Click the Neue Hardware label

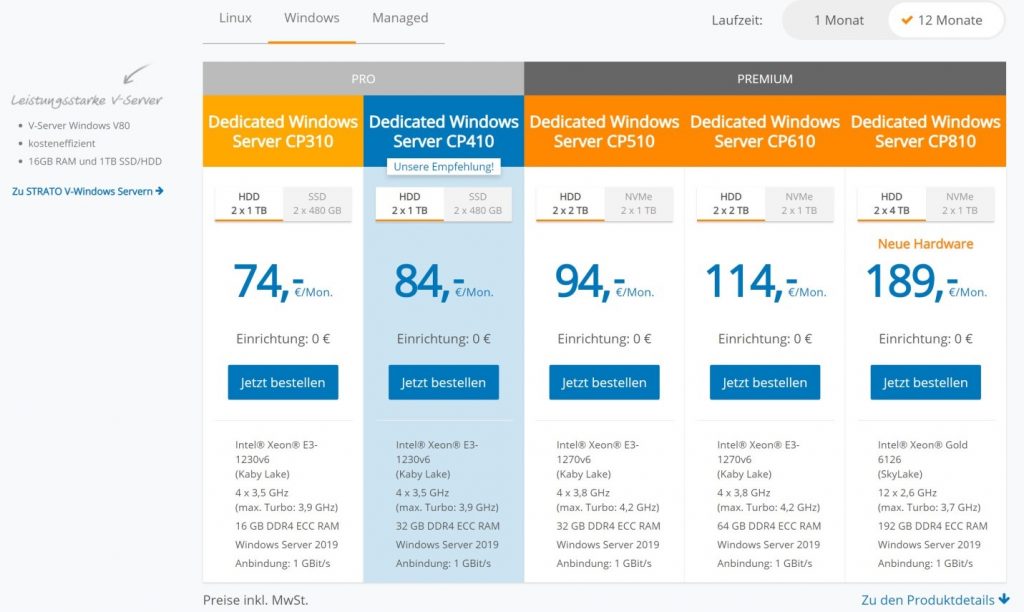pos(925,244)
